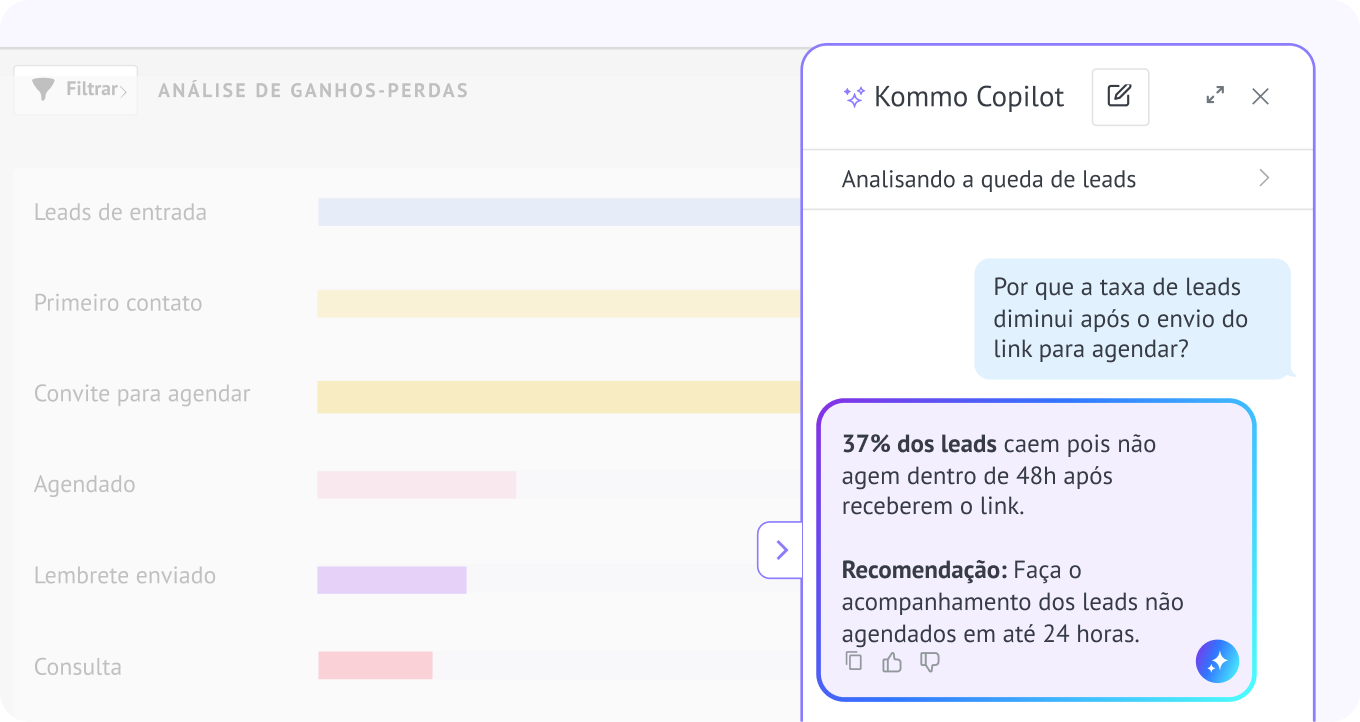
Task: Click the user question message bubble
Action: (1133, 319)
